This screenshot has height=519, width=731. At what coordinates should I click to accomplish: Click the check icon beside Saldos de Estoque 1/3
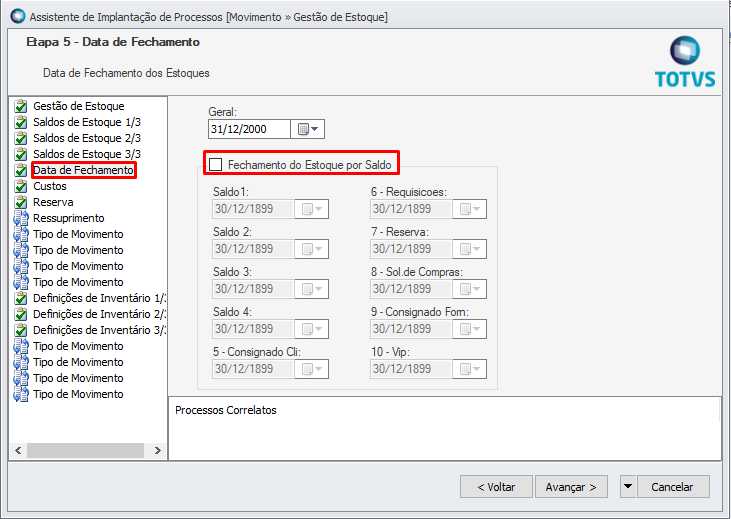tap(21, 122)
